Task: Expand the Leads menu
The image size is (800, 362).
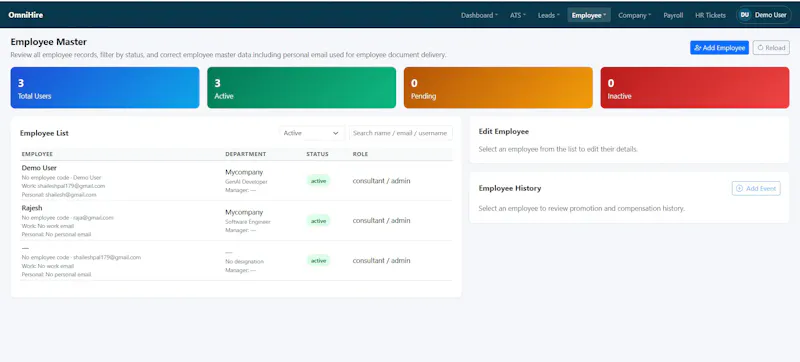Action: (548, 15)
